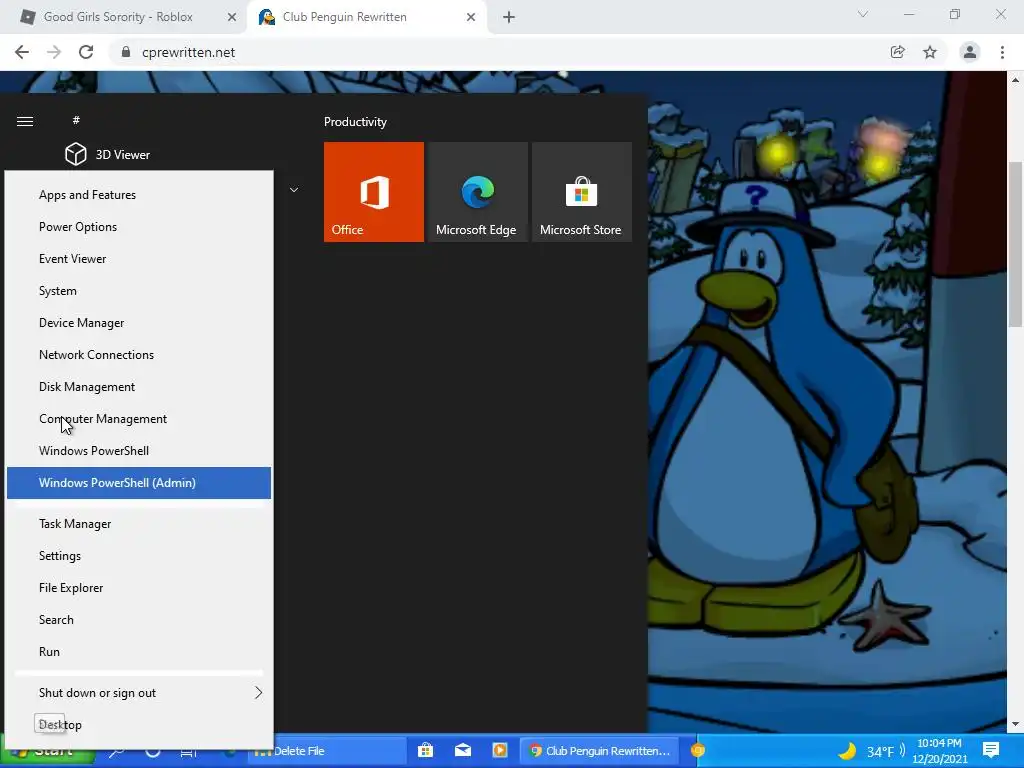Choose Apps and Features
Image resolution: width=1024 pixels, height=768 pixels.
coord(138,195)
